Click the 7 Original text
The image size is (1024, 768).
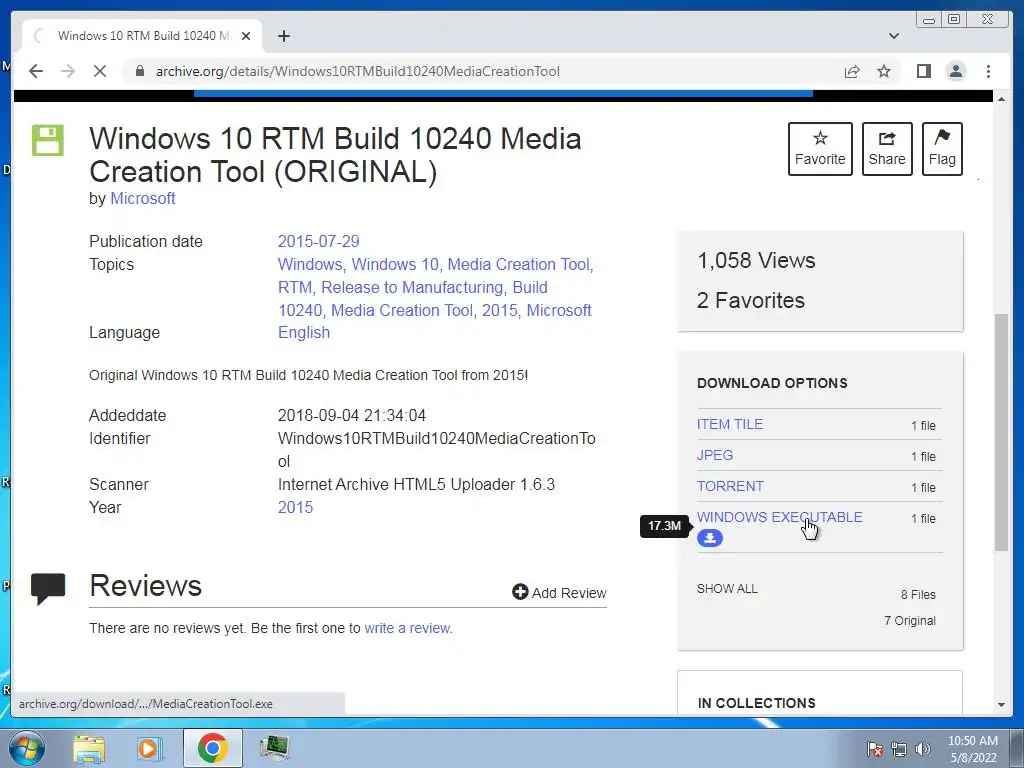[x=910, y=620]
